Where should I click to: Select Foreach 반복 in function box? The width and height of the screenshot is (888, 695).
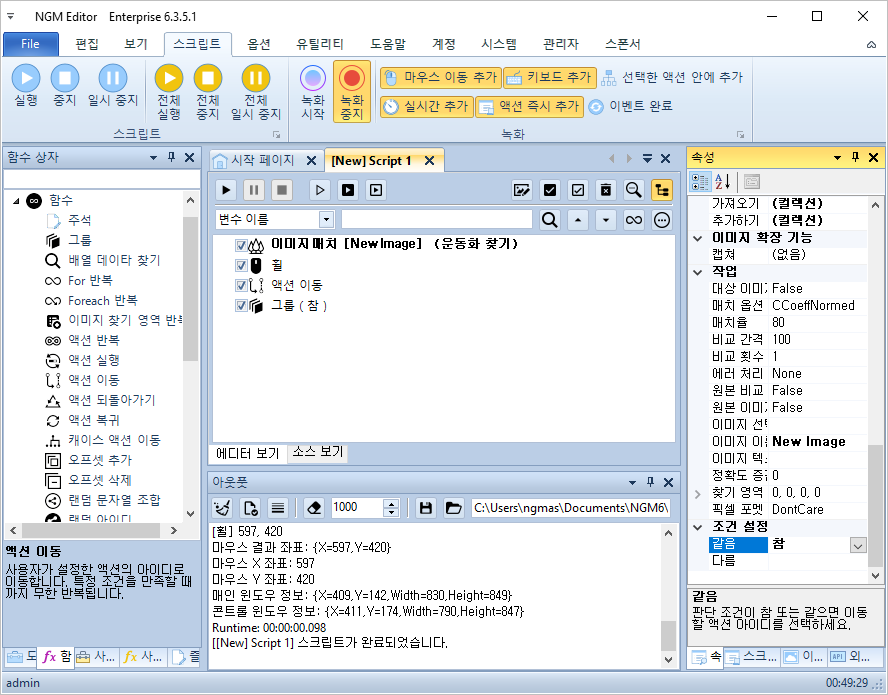tap(103, 301)
